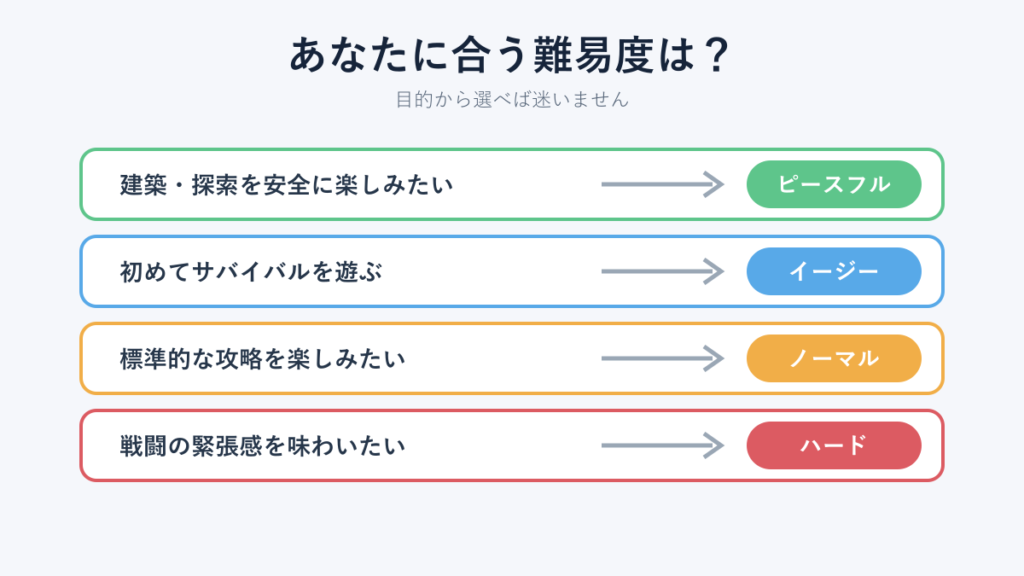Click the green-bordered card's empty area
1024x576 pixels.
[522, 184]
